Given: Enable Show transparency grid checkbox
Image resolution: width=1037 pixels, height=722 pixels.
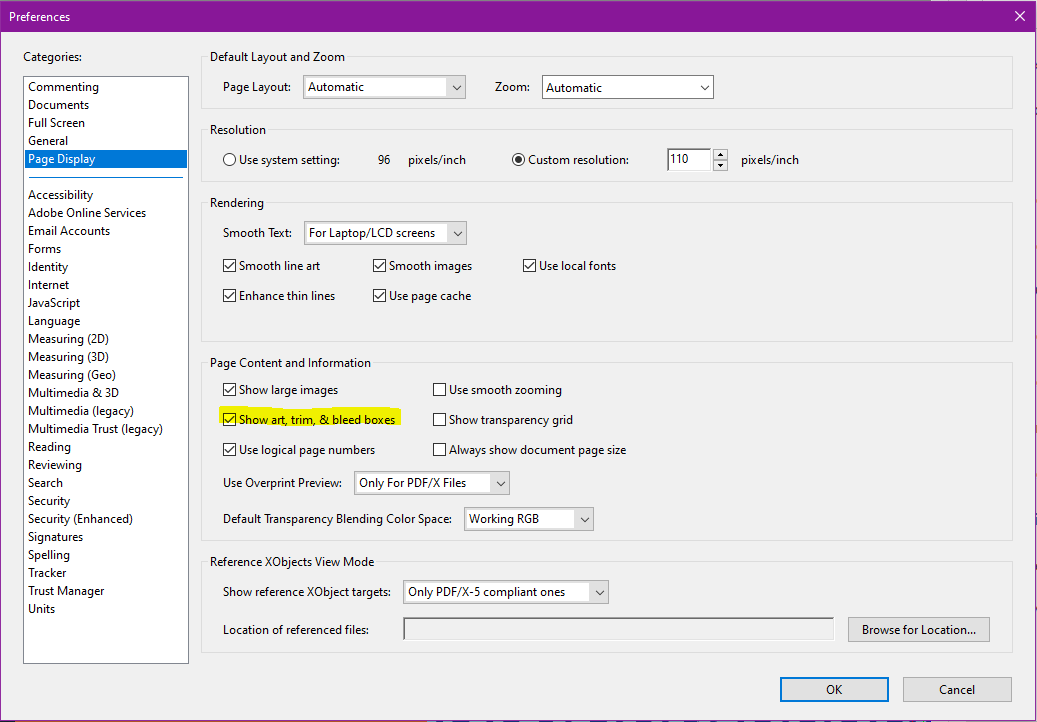Looking at the screenshot, I should (x=439, y=419).
